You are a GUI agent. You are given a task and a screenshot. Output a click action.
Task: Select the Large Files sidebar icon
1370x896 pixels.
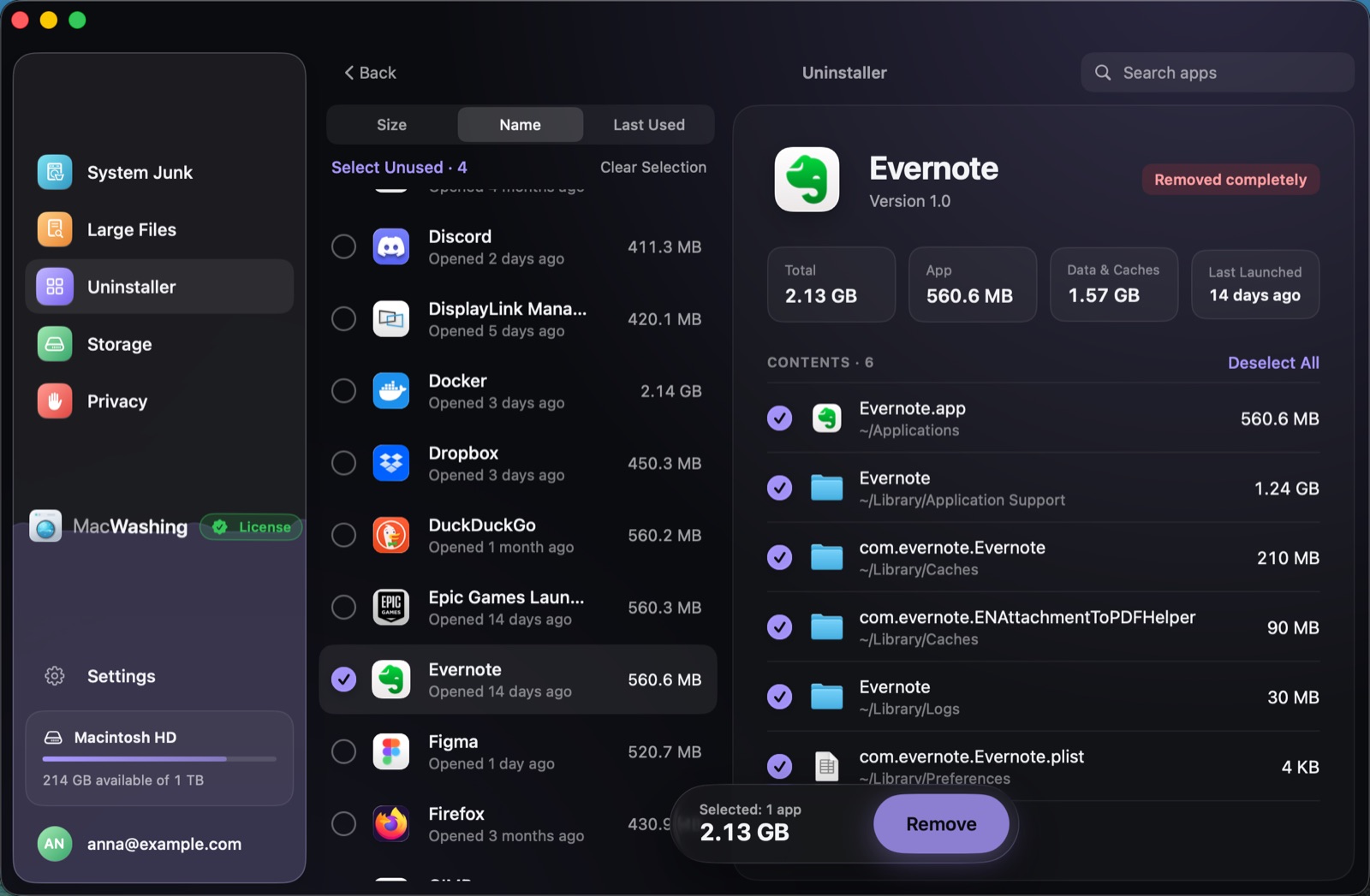(55, 229)
